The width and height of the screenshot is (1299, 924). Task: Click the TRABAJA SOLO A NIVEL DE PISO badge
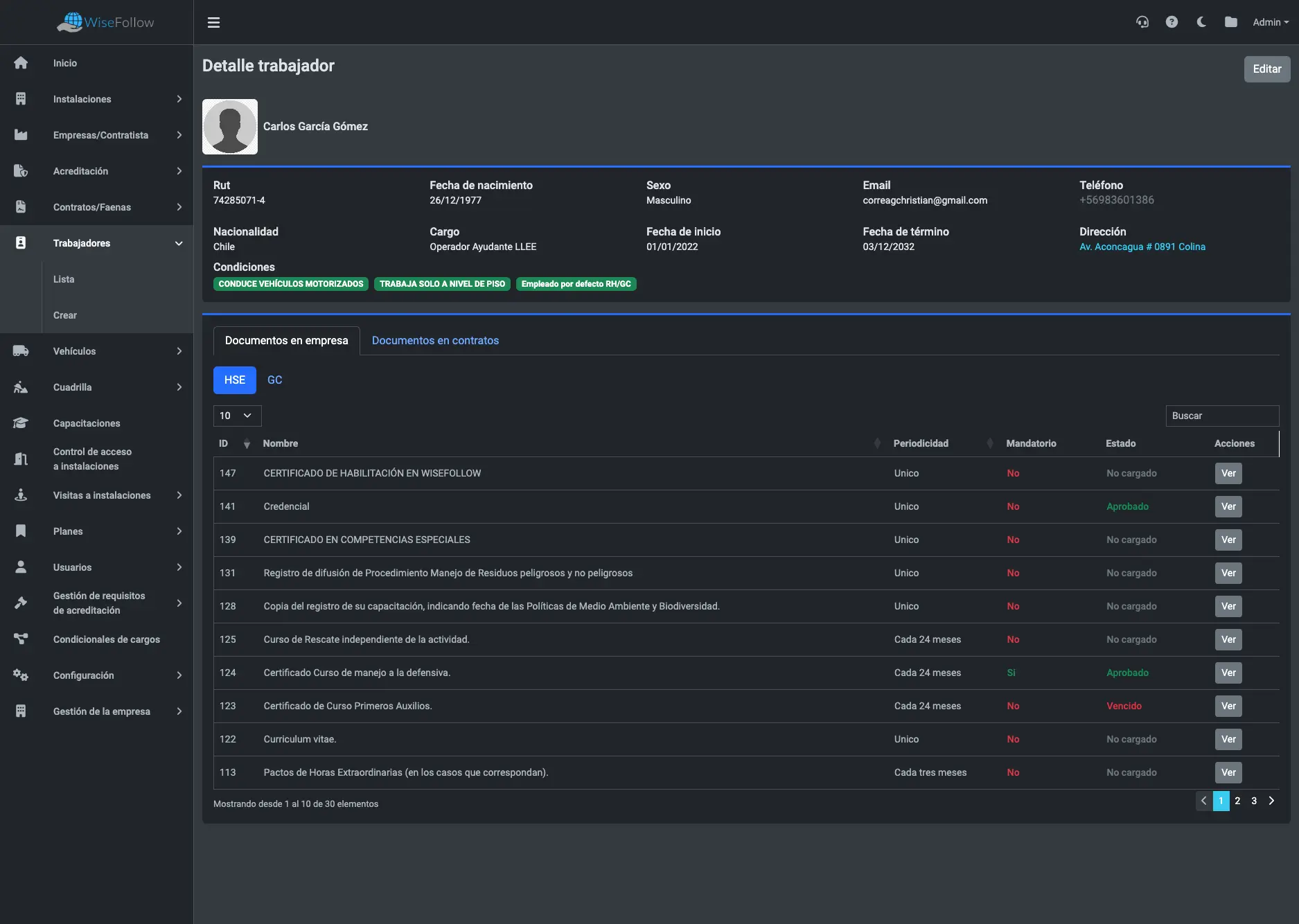pyautogui.click(x=442, y=284)
